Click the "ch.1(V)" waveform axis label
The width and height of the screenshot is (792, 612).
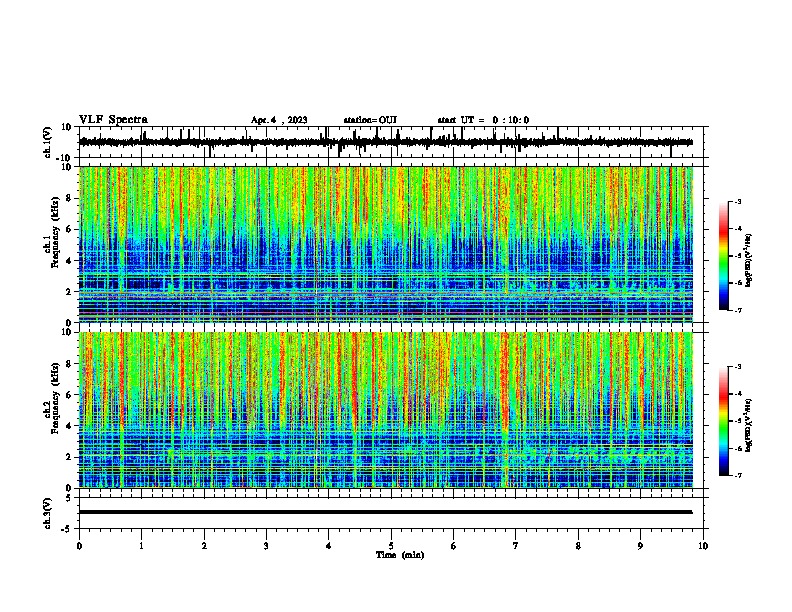tap(48, 142)
